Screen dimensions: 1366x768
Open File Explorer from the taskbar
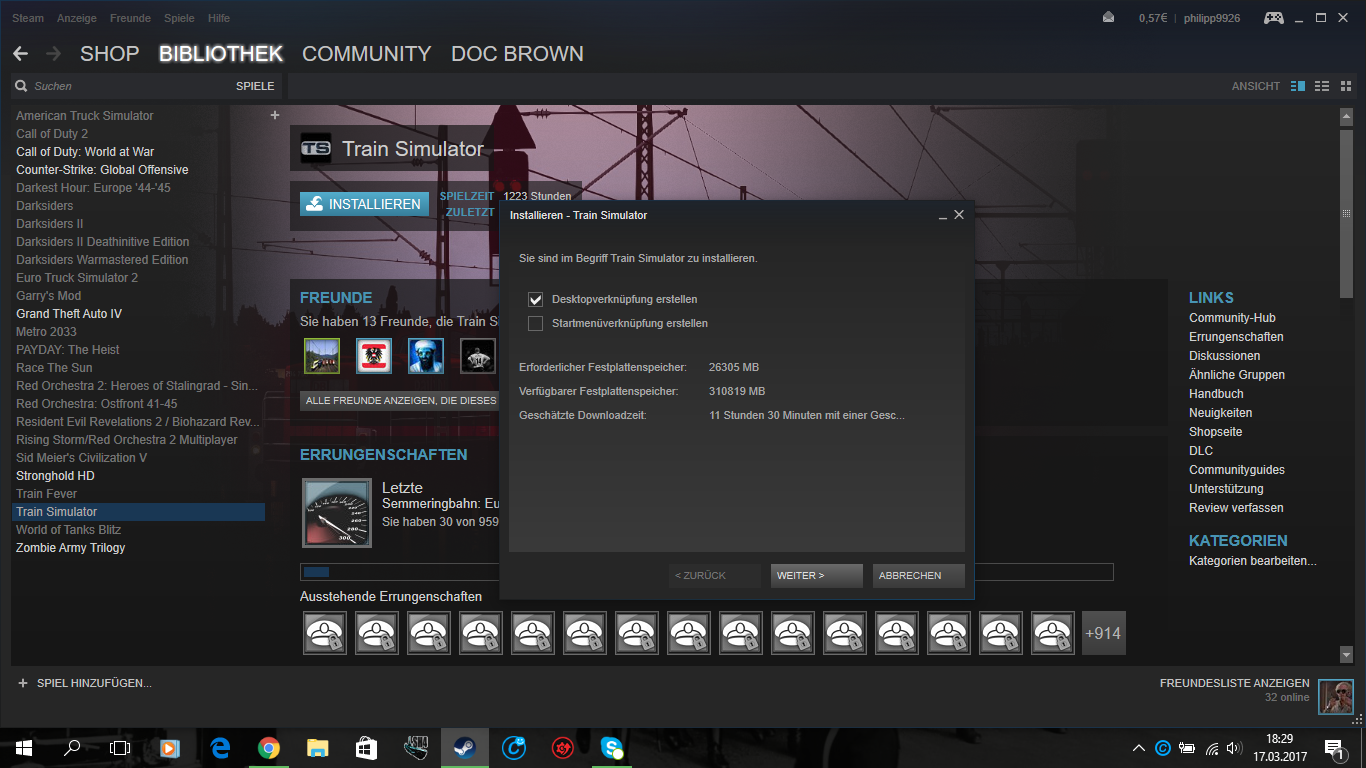(x=317, y=747)
